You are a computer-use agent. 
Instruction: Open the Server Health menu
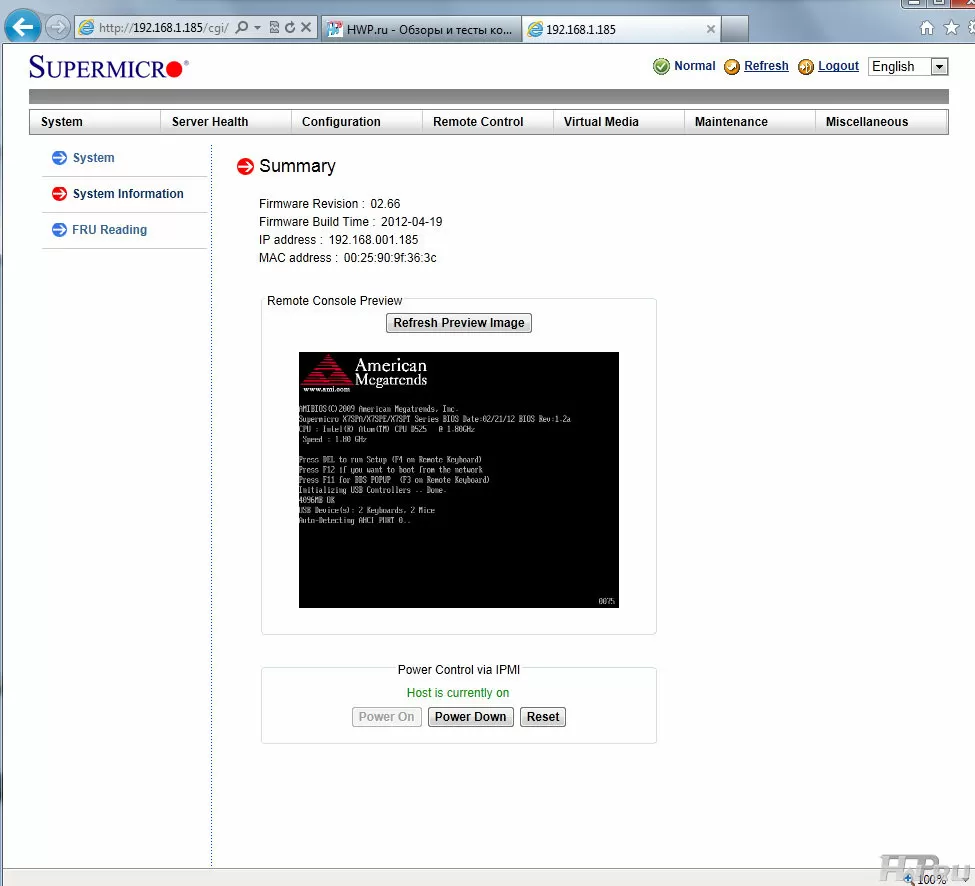226,122
